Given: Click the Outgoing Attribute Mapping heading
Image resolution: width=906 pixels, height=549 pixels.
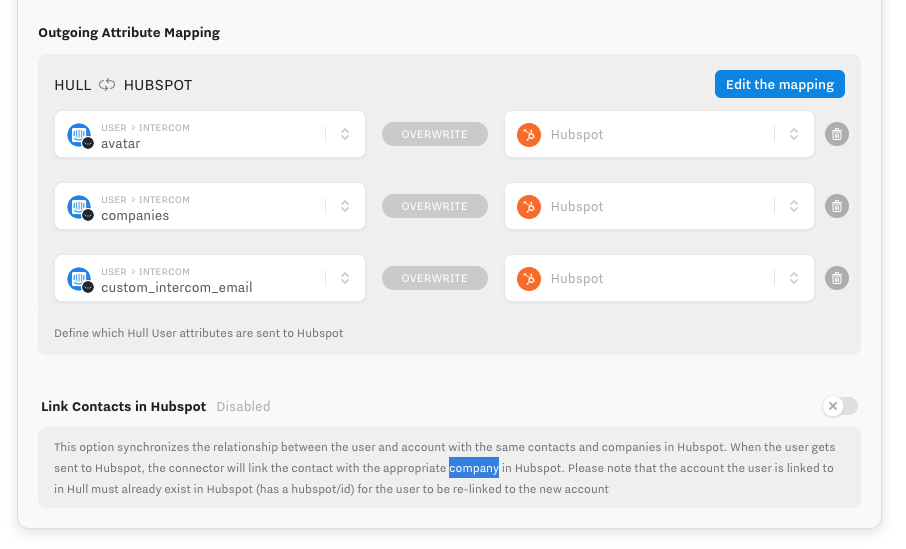Looking at the screenshot, I should pyautogui.click(x=129, y=32).
